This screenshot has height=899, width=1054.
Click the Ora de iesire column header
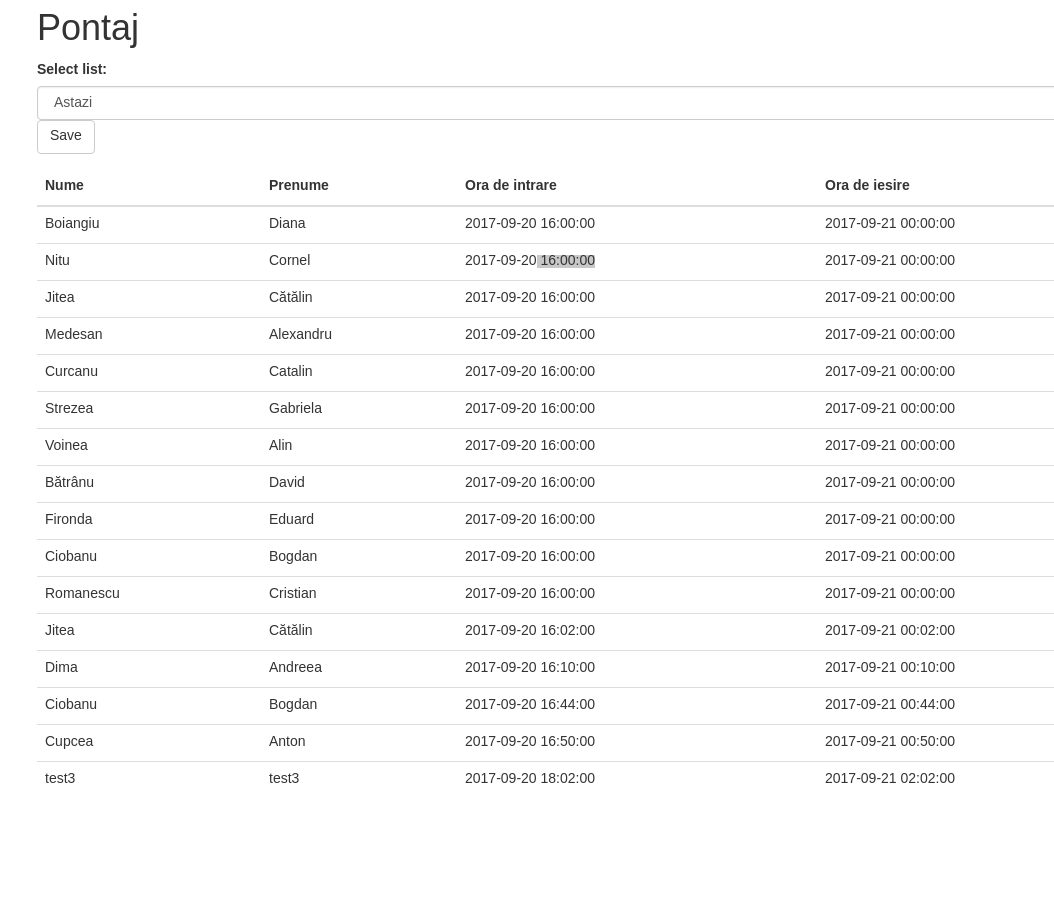867,185
